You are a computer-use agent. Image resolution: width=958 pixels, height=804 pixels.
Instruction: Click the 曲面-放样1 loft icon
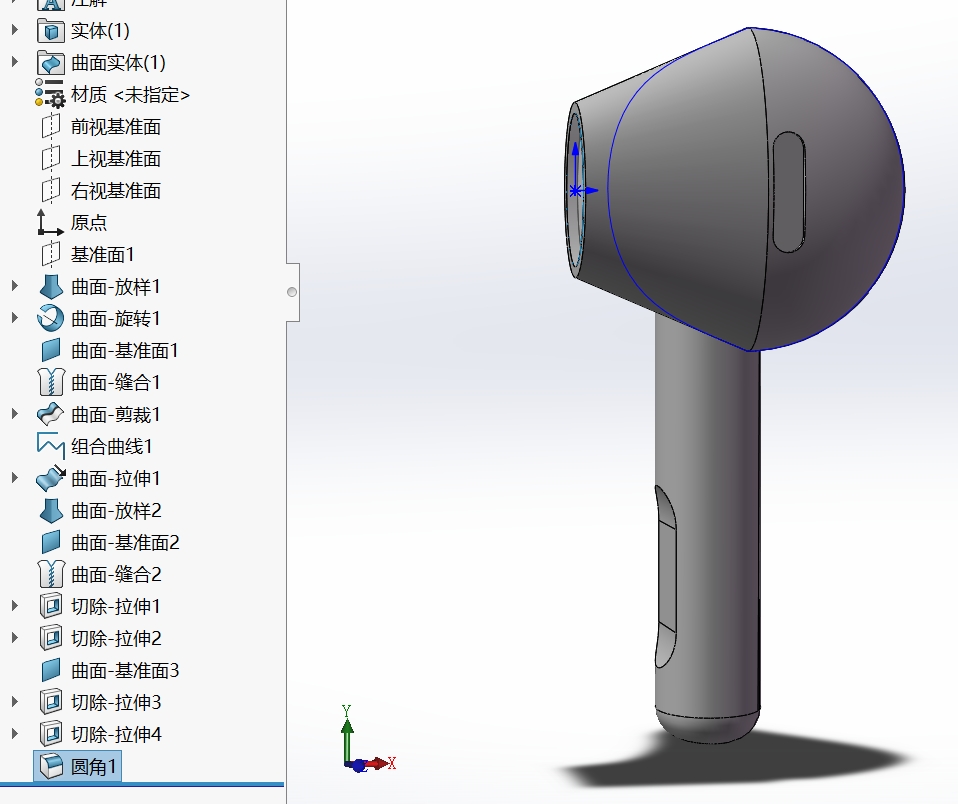pos(51,287)
